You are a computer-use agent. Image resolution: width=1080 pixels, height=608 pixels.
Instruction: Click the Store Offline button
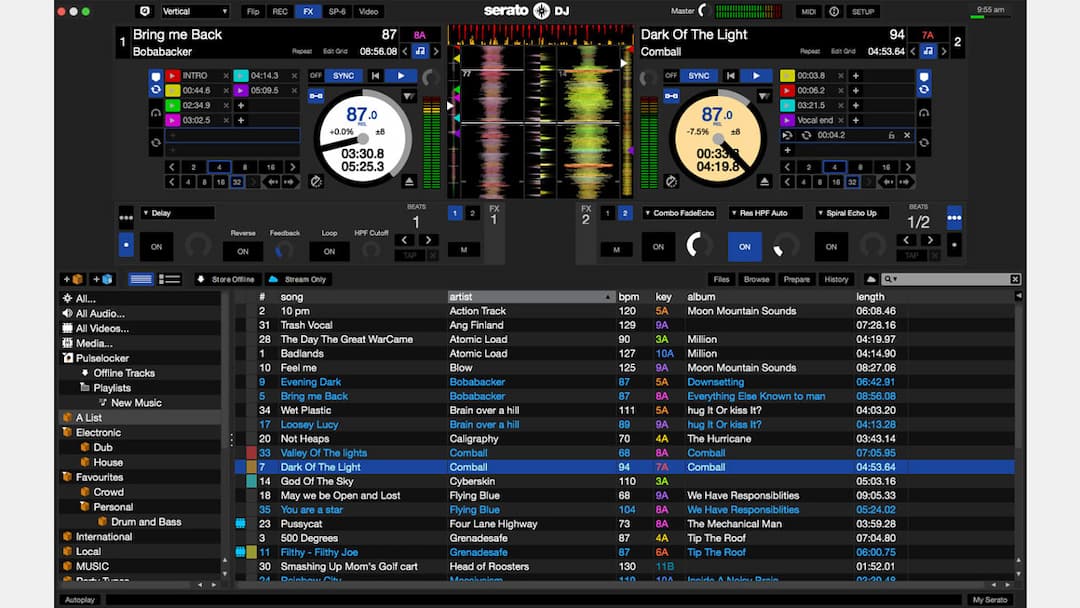(x=227, y=279)
